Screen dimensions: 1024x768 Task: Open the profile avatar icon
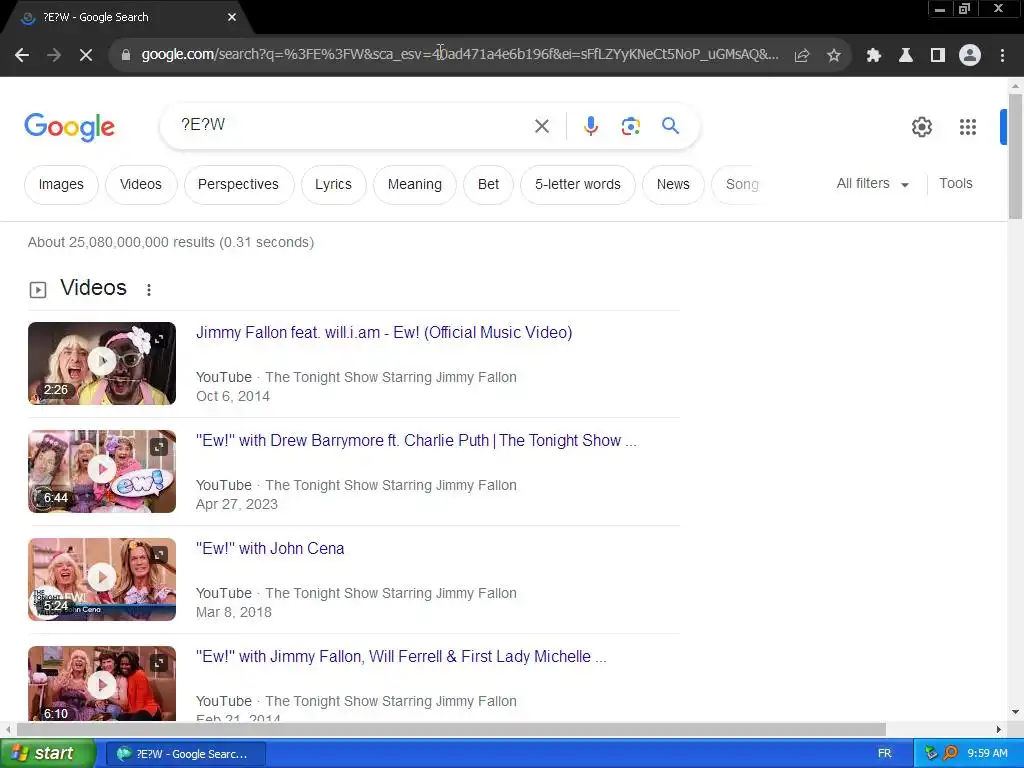970,56
